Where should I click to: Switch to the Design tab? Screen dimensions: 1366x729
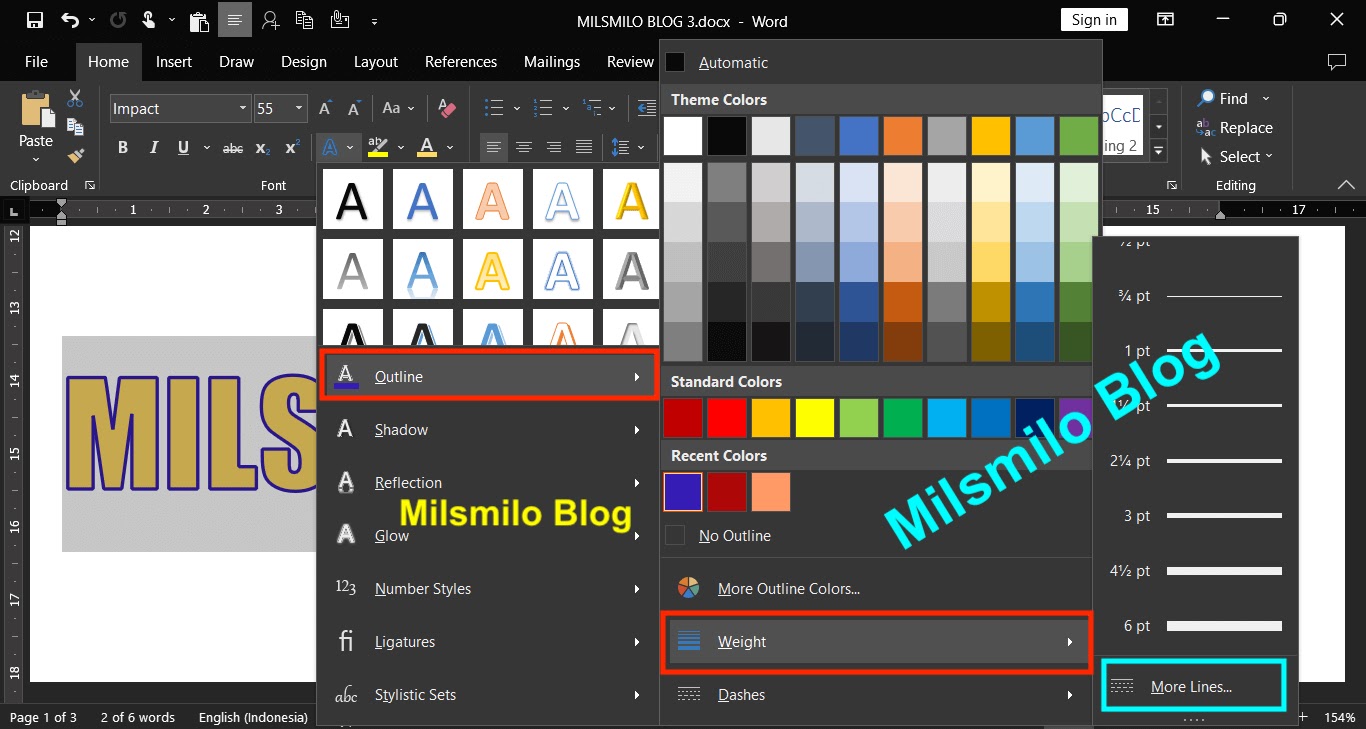[x=304, y=62]
